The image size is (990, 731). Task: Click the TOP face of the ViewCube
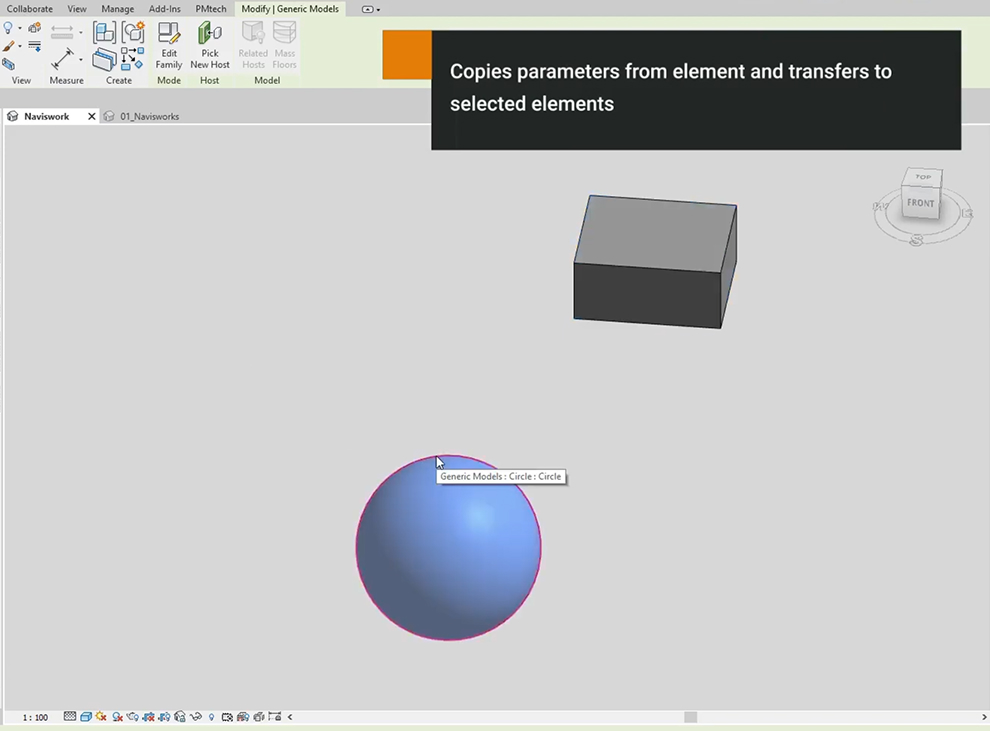tap(923, 177)
